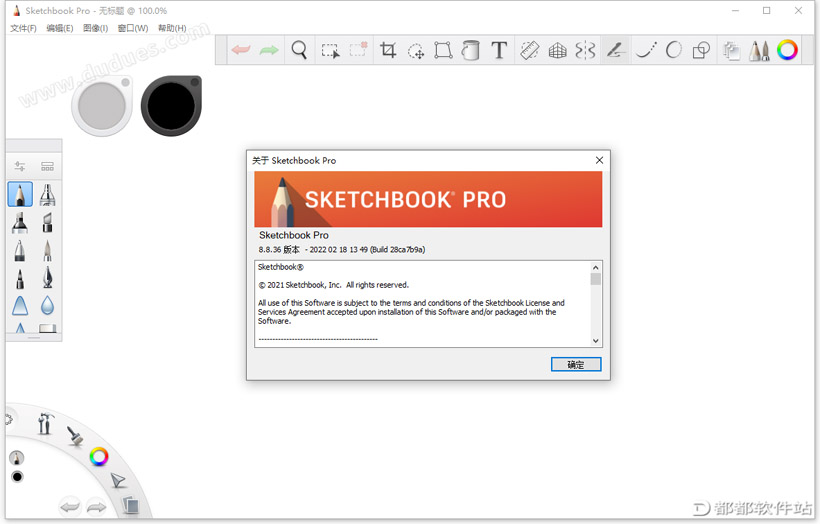Select the Predictive Stroke curve tool
Image resolution: width=820 pixels, height=524 pixels.
(646, 50)
